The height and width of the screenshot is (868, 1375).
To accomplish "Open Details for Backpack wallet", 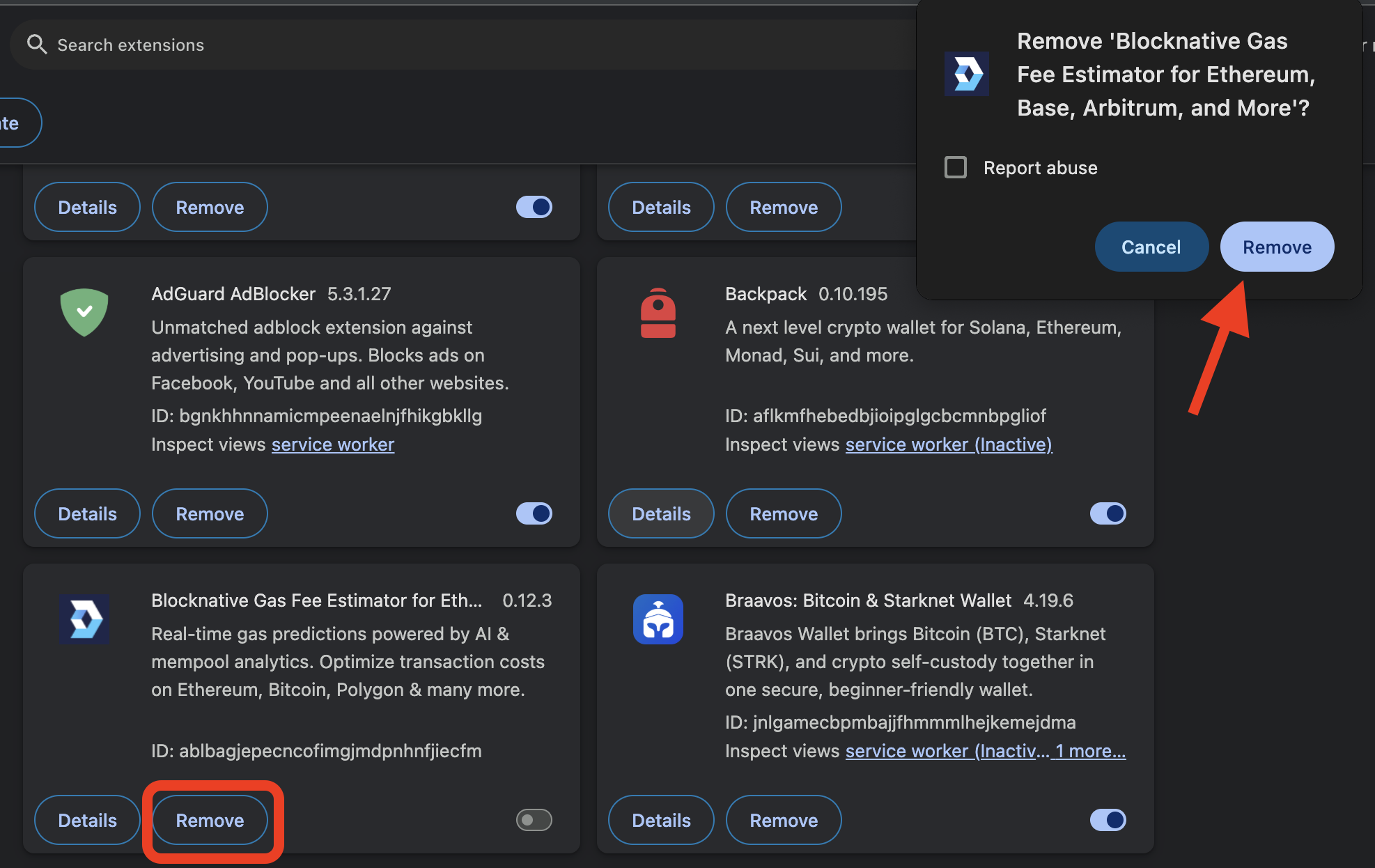I will [661, 513].
